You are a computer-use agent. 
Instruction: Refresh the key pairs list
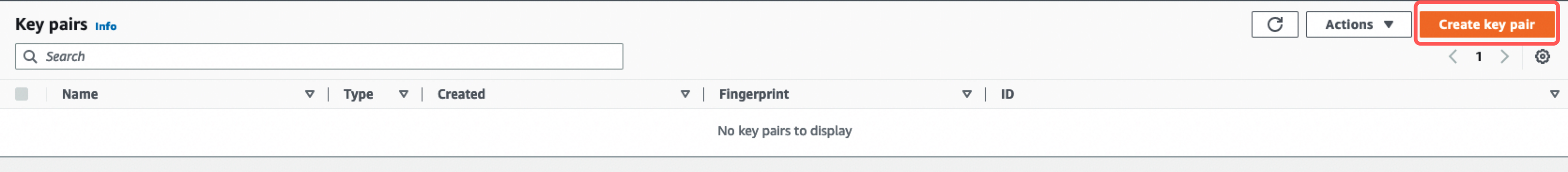(x=1275, y=24)
